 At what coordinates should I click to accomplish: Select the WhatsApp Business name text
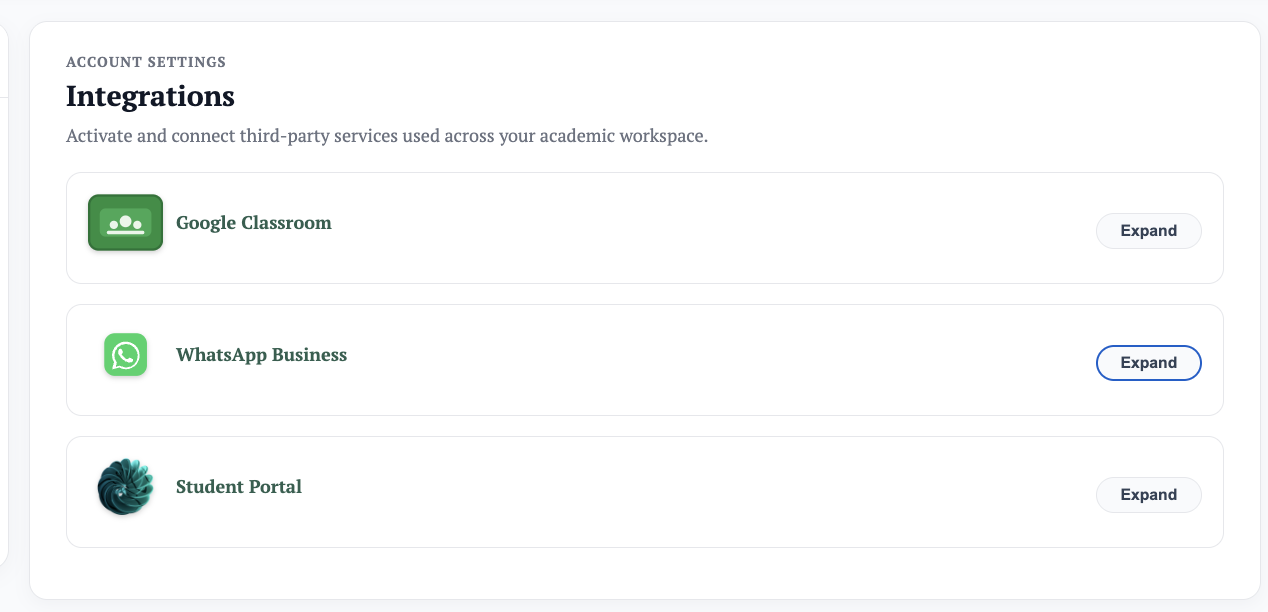point(262,355)
